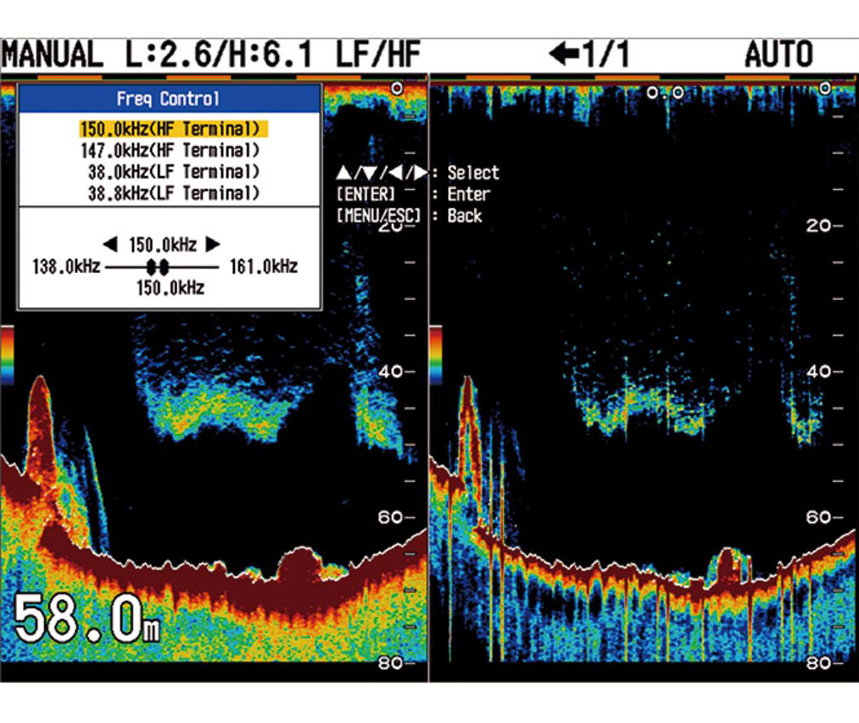This screenshot has height=723, width=859.
Task: Select 38.0kHz (LF Terminal) frequency option
Action: click(174, 171)
